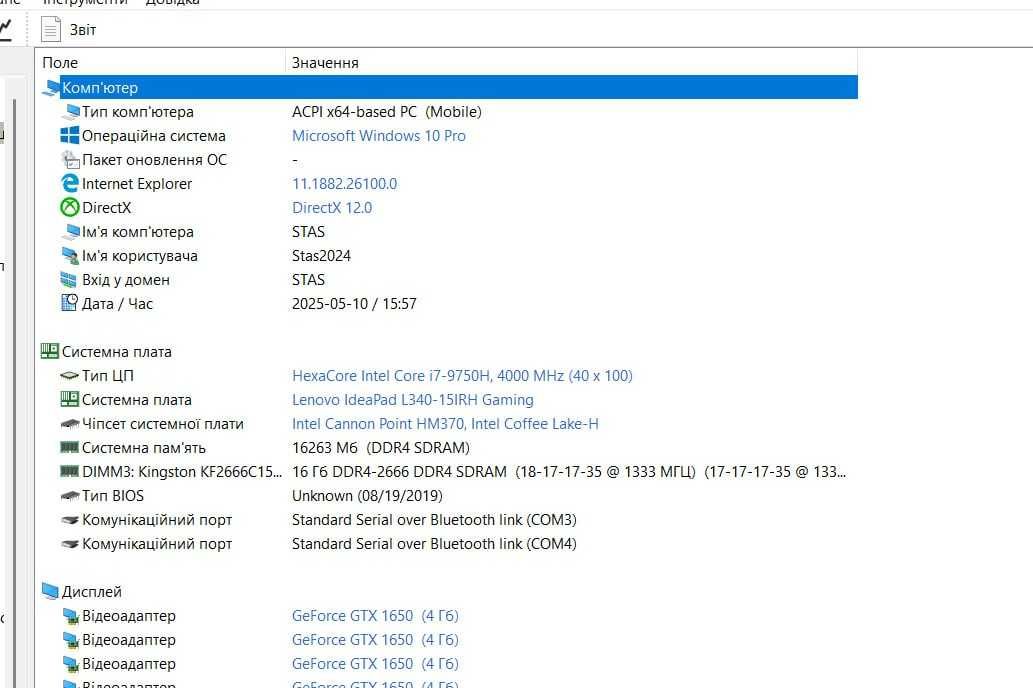The width and height of the screenshot is (1033, 688).
Task: Click Standard Serial over Bluetooth link (COM3)
Action: [434, 520]
